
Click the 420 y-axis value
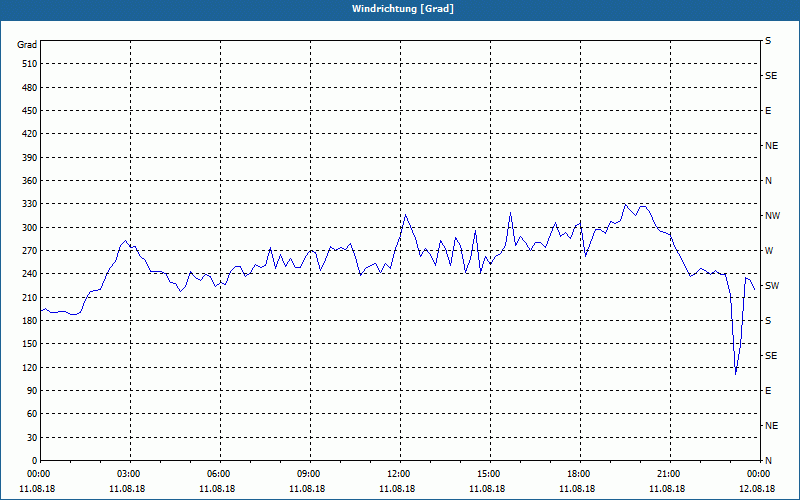pyautogui.click(x=30, y=134)
